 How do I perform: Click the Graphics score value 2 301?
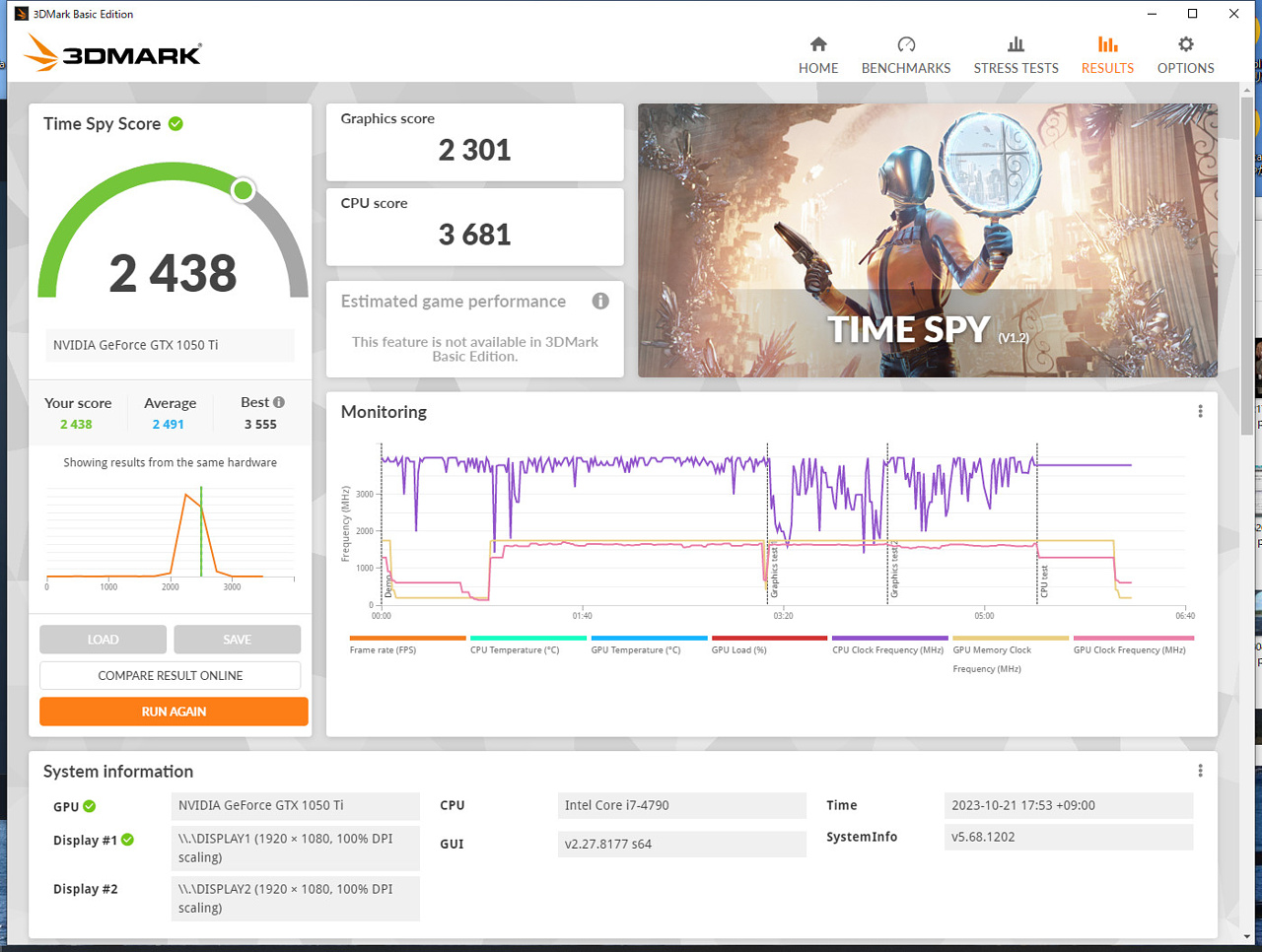474,150
